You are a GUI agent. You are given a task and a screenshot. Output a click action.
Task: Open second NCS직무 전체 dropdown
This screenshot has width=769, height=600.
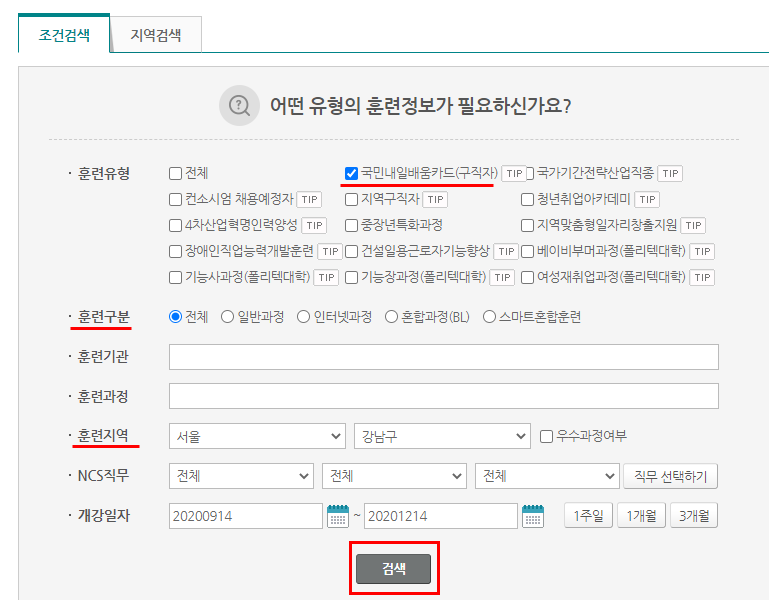click(394, 476)
